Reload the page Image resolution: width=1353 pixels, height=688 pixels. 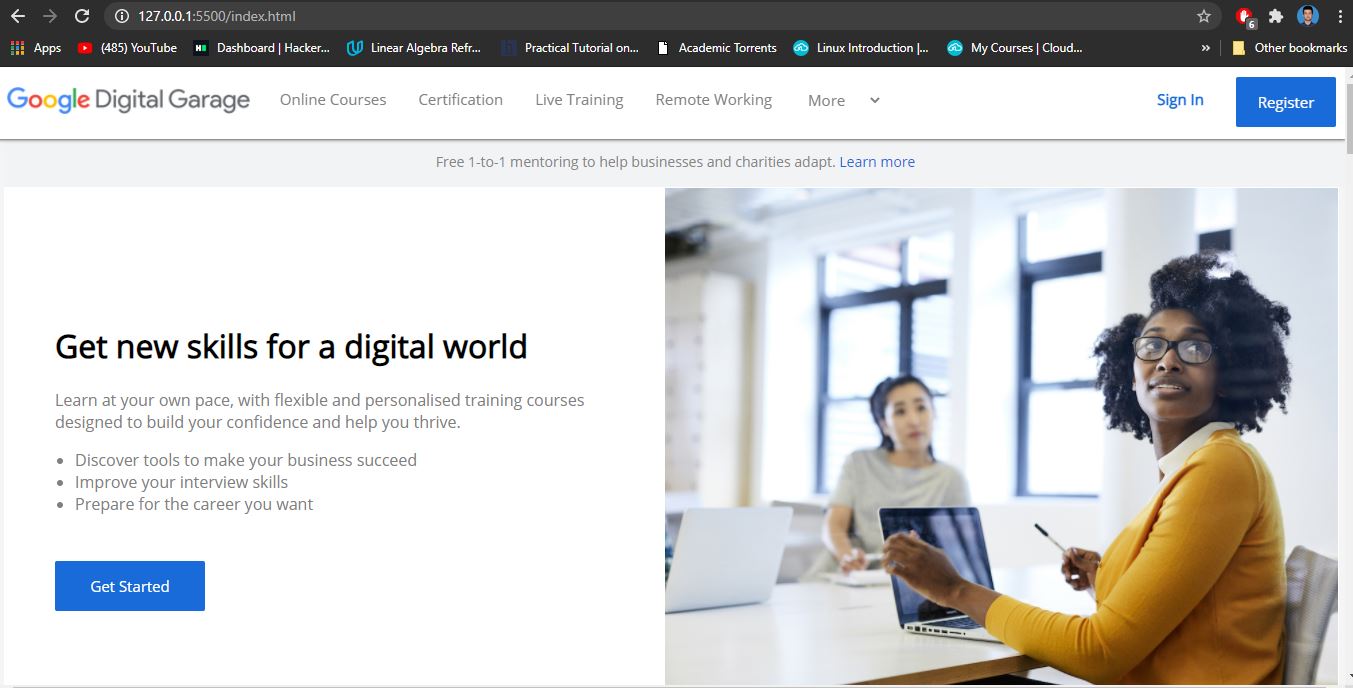[x=82, y=15]
